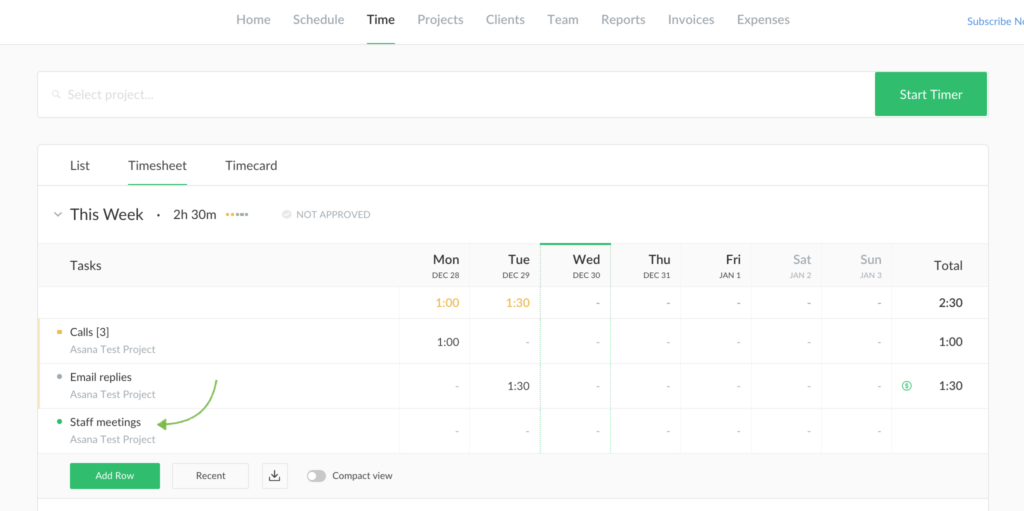Click the NOT APPROVED checkmark icon
The height and width of the screenshot is (511, 1024).
(287, 214)
